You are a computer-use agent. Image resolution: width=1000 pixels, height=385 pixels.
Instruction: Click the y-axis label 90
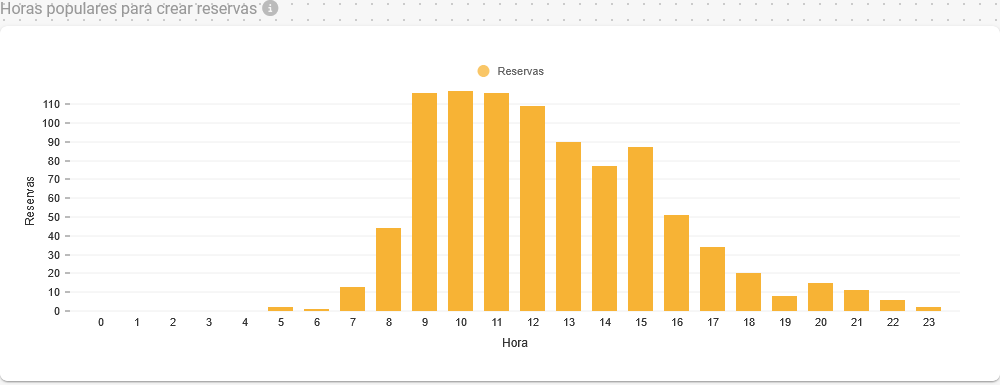point(55,142)
